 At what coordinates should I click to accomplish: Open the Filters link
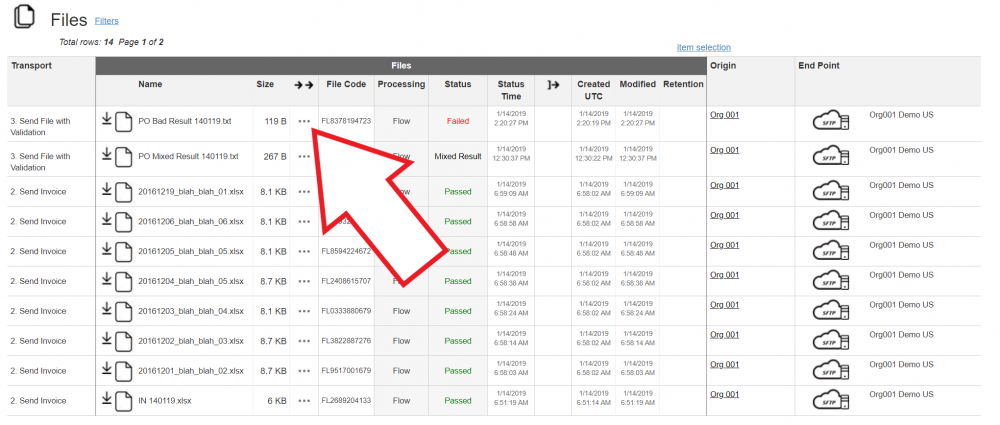(107, 20)
